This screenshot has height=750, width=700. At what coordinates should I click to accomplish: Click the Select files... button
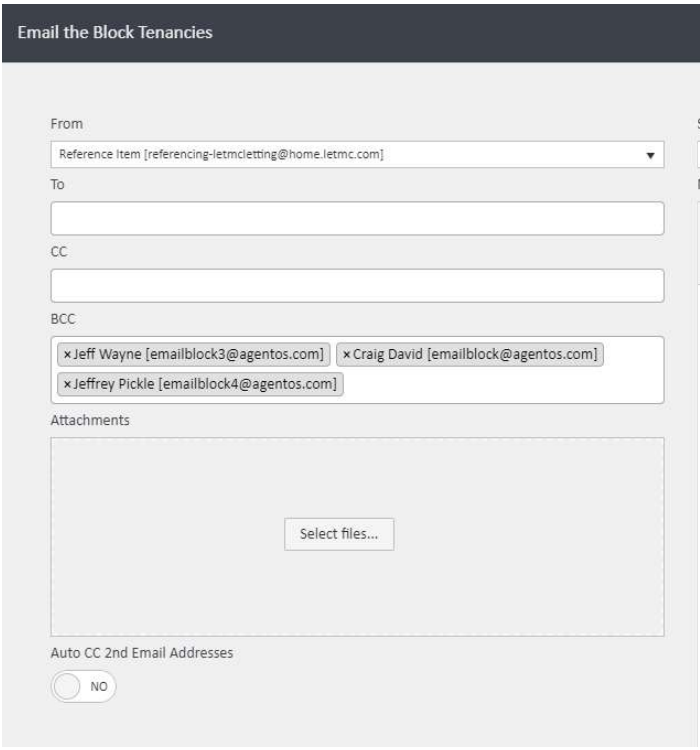[x=339, y=534]
